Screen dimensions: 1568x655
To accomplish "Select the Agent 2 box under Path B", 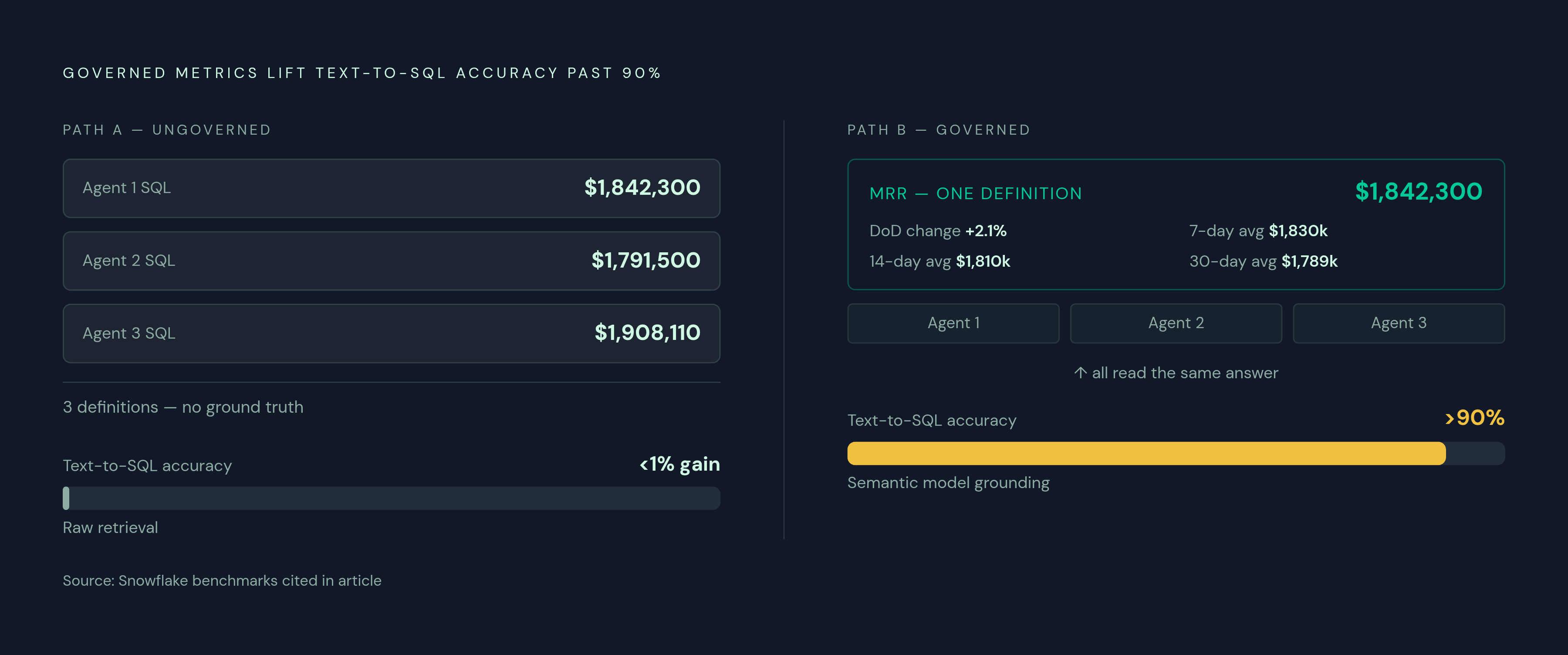I will [1176, 323].
